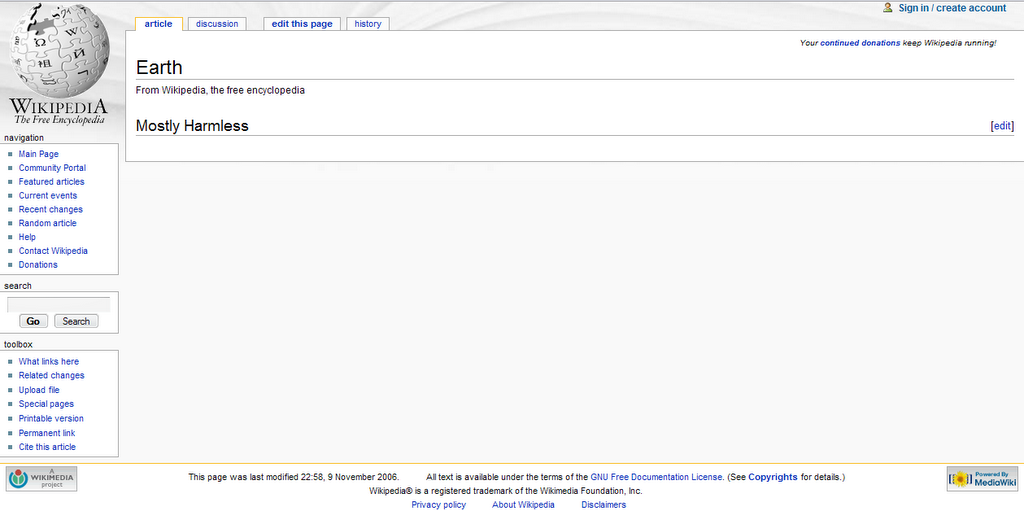Open GNU Free Documentation License link
The image size is (1024, 511).
pos(656,477)
